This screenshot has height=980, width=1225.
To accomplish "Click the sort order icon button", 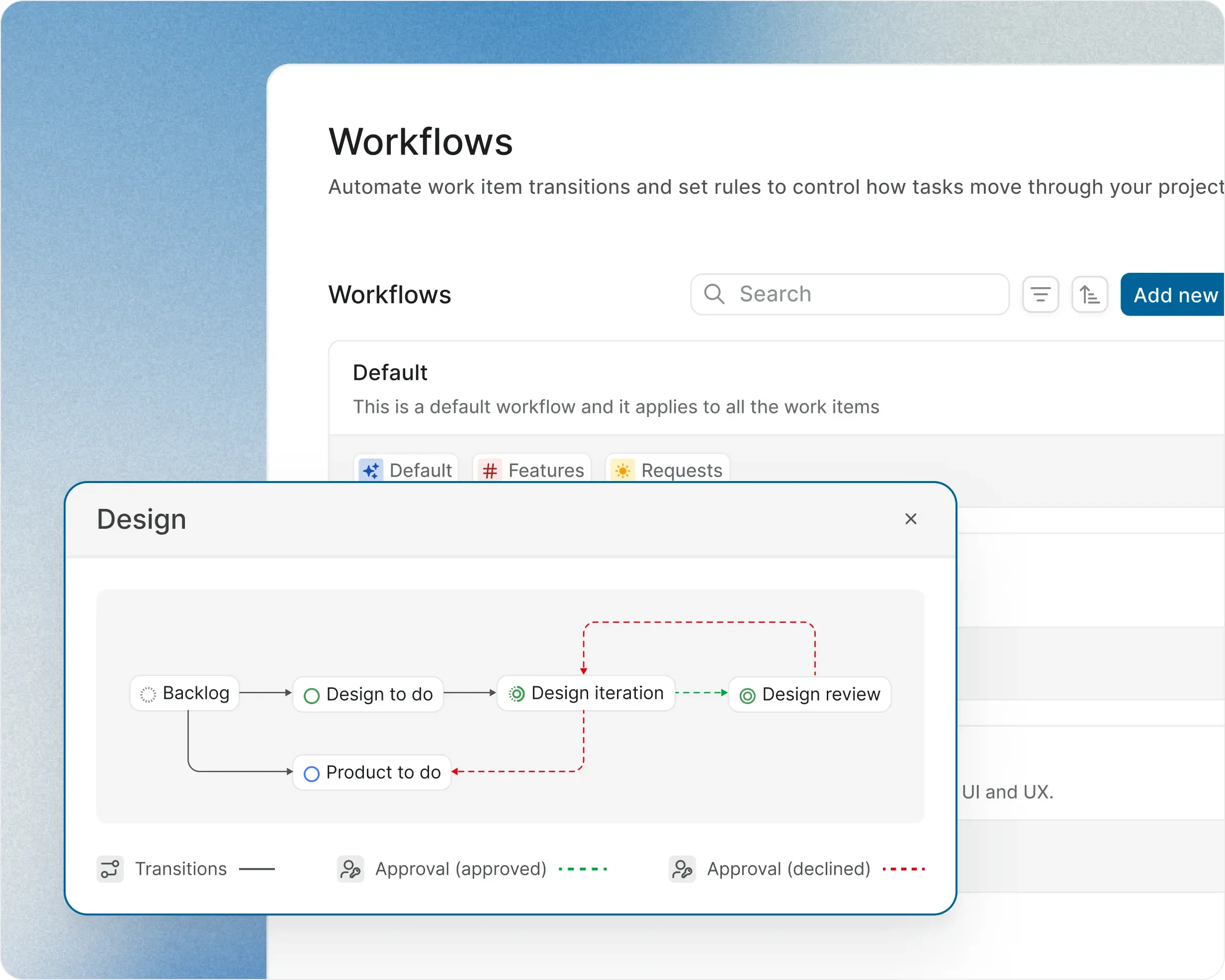I will tap(1089, 294).
